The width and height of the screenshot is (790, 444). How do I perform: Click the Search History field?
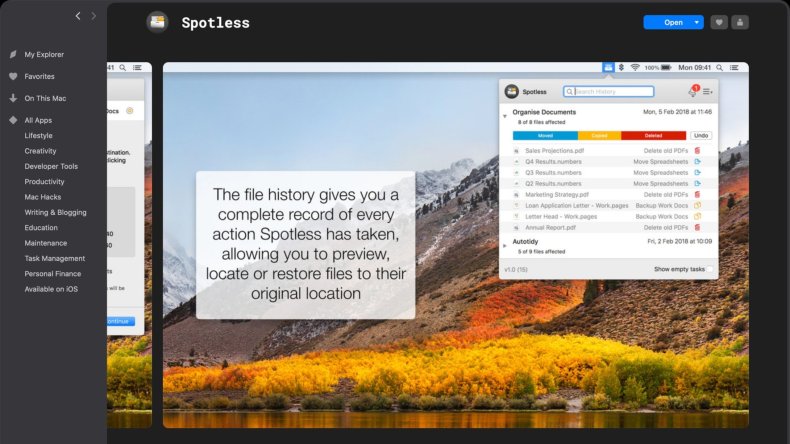(x=609, y=92)
